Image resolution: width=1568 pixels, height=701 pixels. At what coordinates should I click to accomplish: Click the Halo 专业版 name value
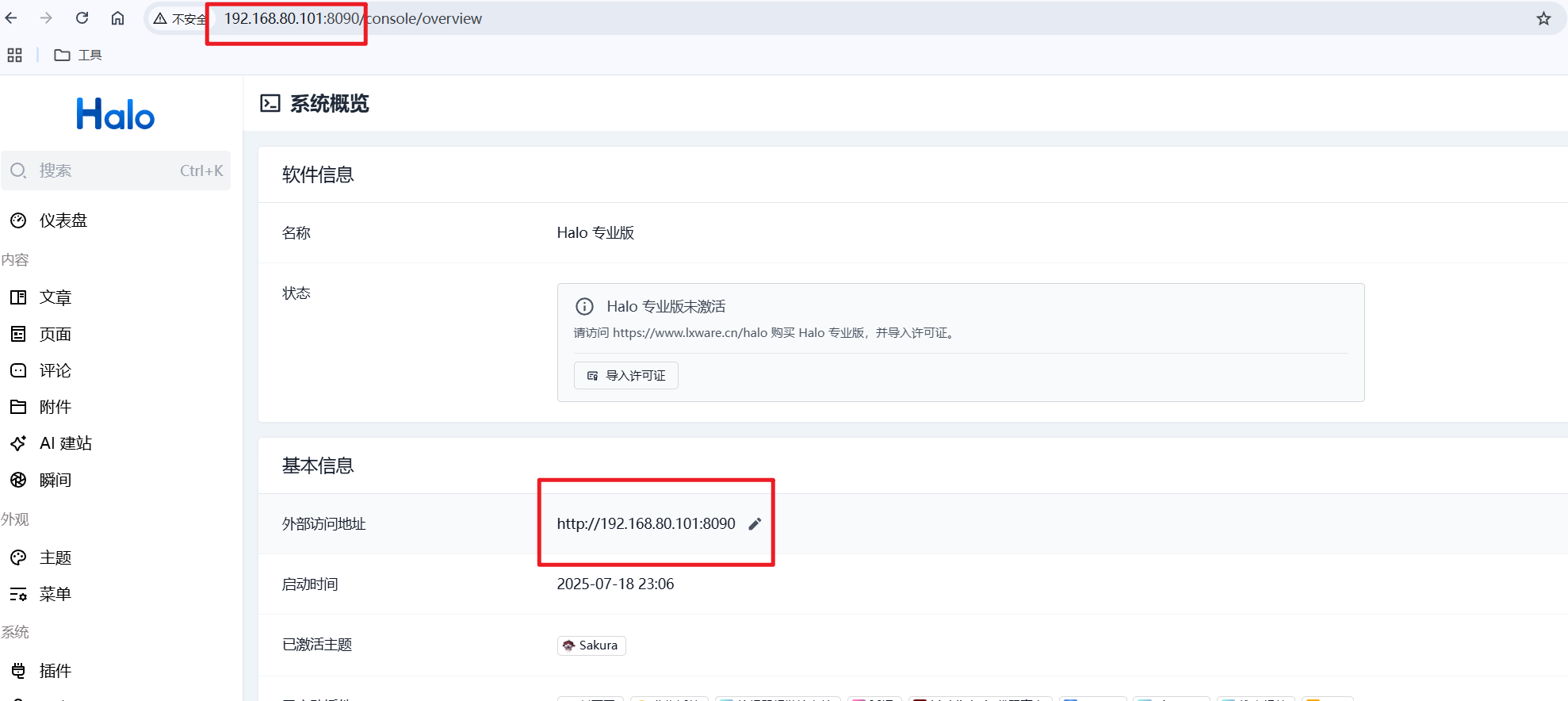coord(595,232)
